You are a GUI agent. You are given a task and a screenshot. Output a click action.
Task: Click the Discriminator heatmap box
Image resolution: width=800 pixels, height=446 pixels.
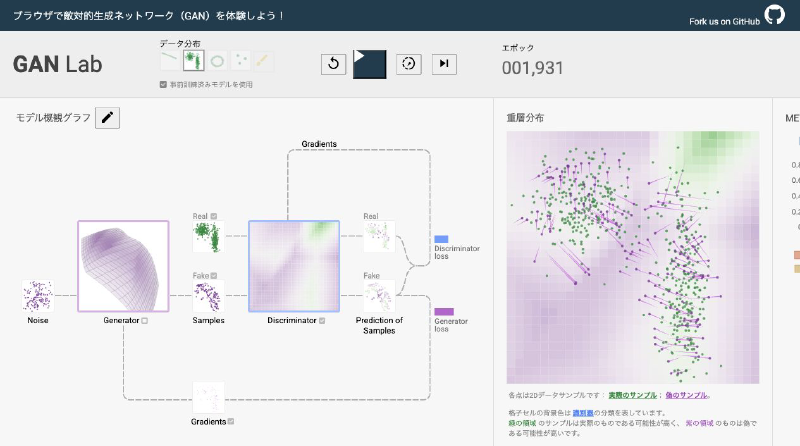(x=294, y=266)
